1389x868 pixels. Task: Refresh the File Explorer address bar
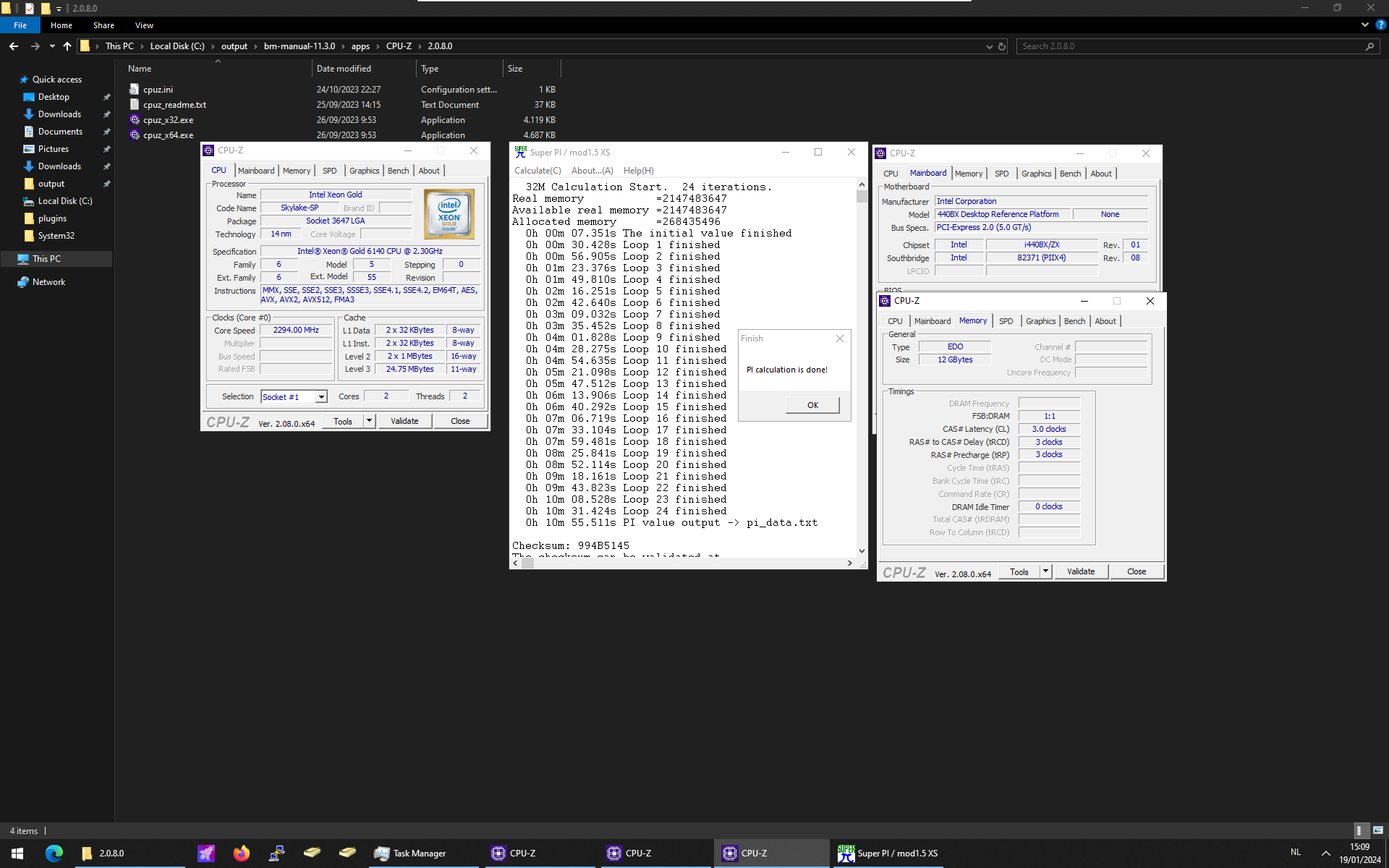tap(1002, 46)
